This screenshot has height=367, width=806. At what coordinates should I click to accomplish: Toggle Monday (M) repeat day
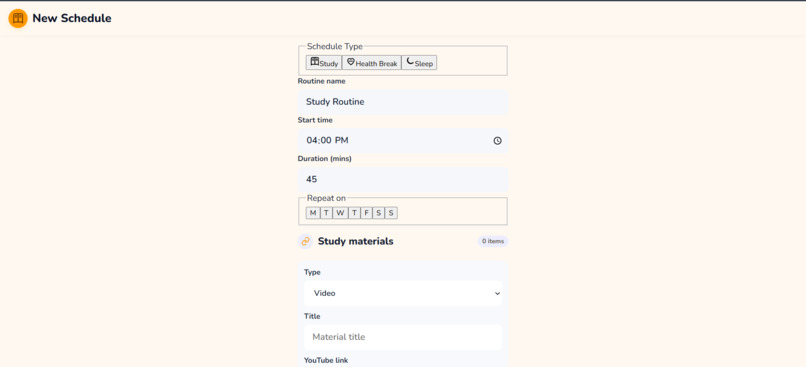coord(313,213)
